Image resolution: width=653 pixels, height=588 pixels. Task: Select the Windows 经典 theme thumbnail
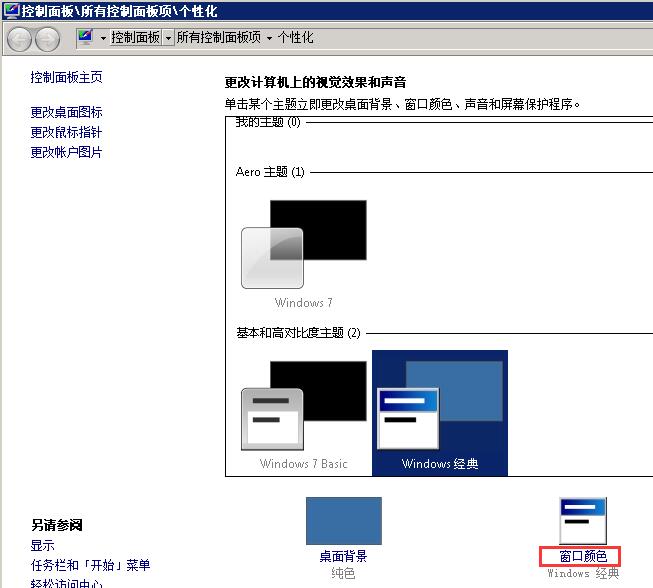[x=440, y=413]
